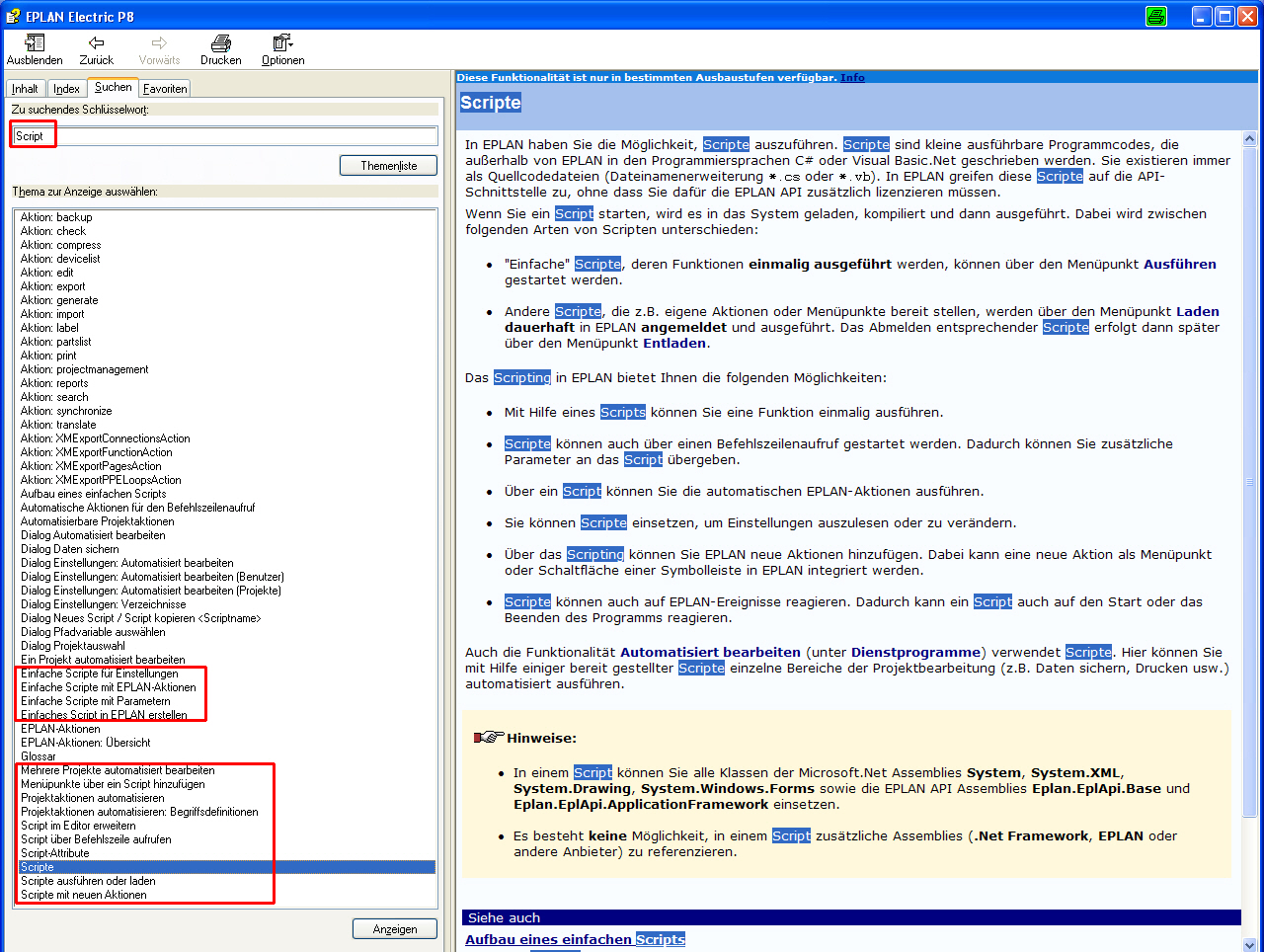Select topic 'Aktion: export'

(52, 286)
